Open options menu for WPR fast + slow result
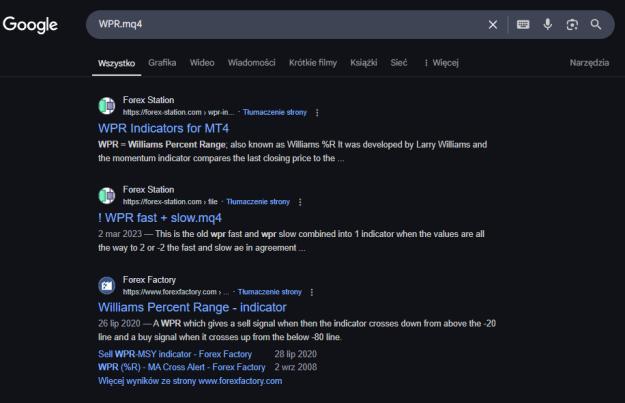The width and height of the screenshot is (625, 403). pos(300,202)
